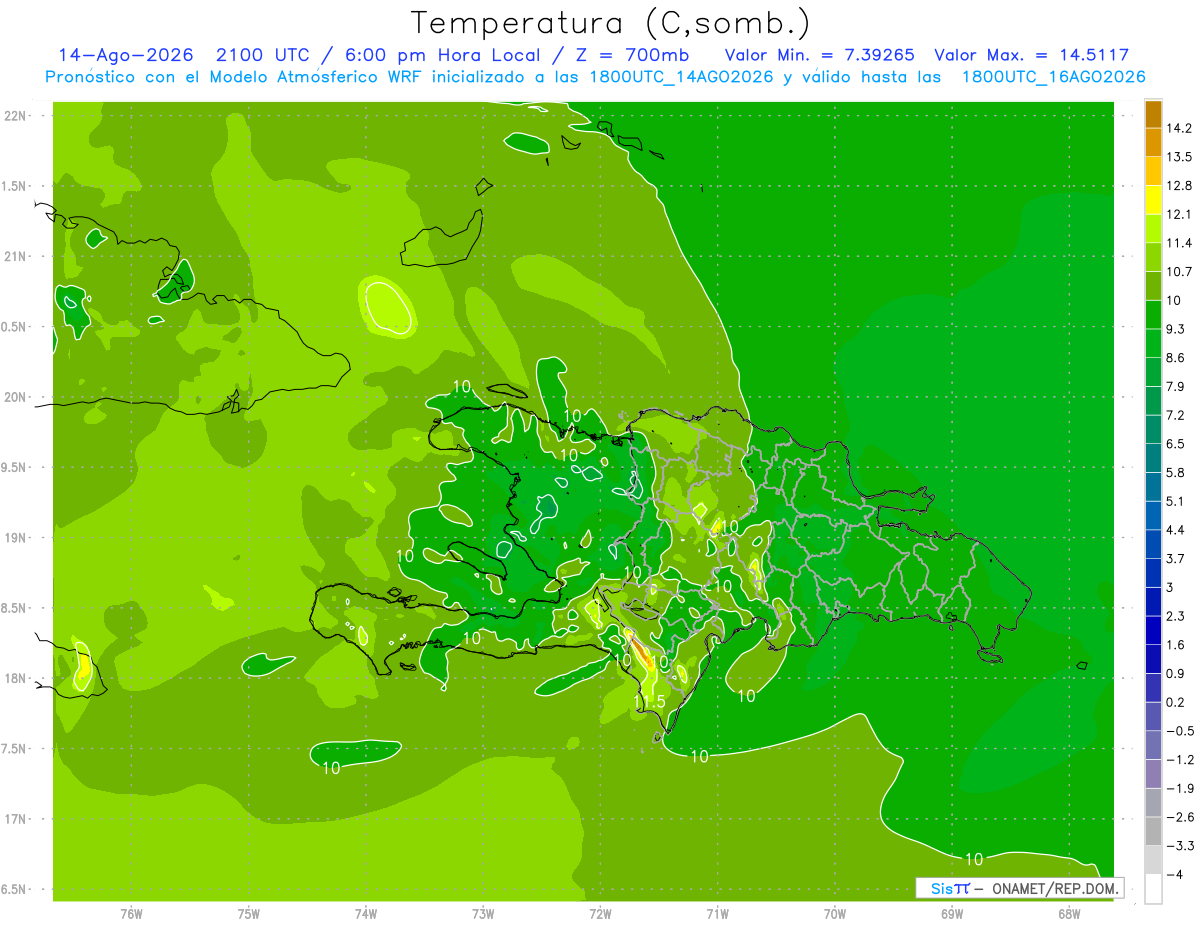
Task: Pick the legend swatch between 10.7 and 11.4
Action: click(1153, 257)
